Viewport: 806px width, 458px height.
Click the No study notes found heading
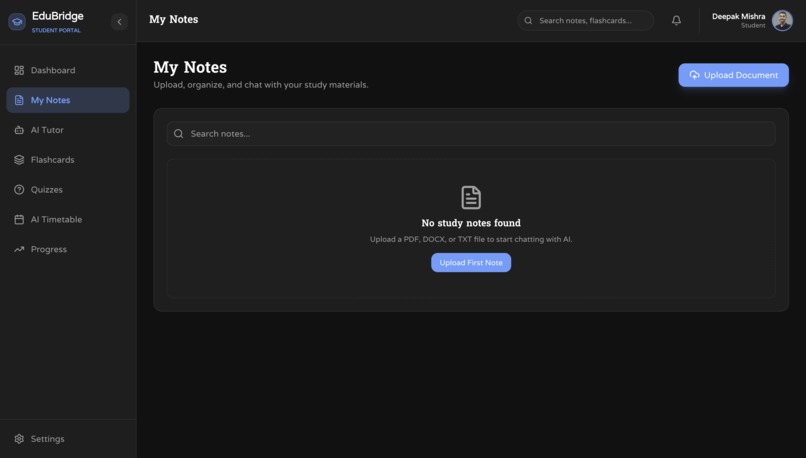point(471,223)
